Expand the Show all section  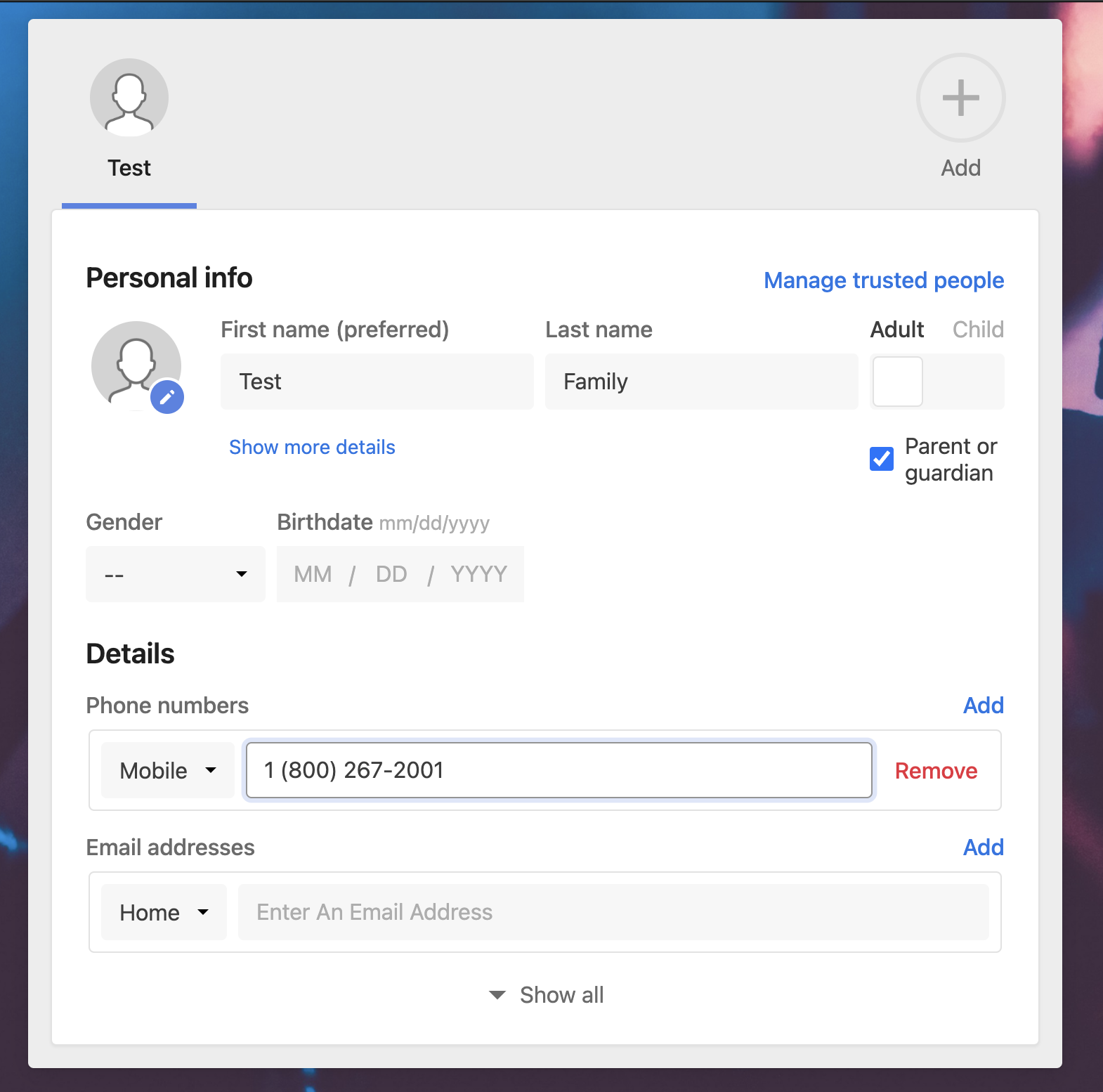pyautogui.click(x=547, y=995)
